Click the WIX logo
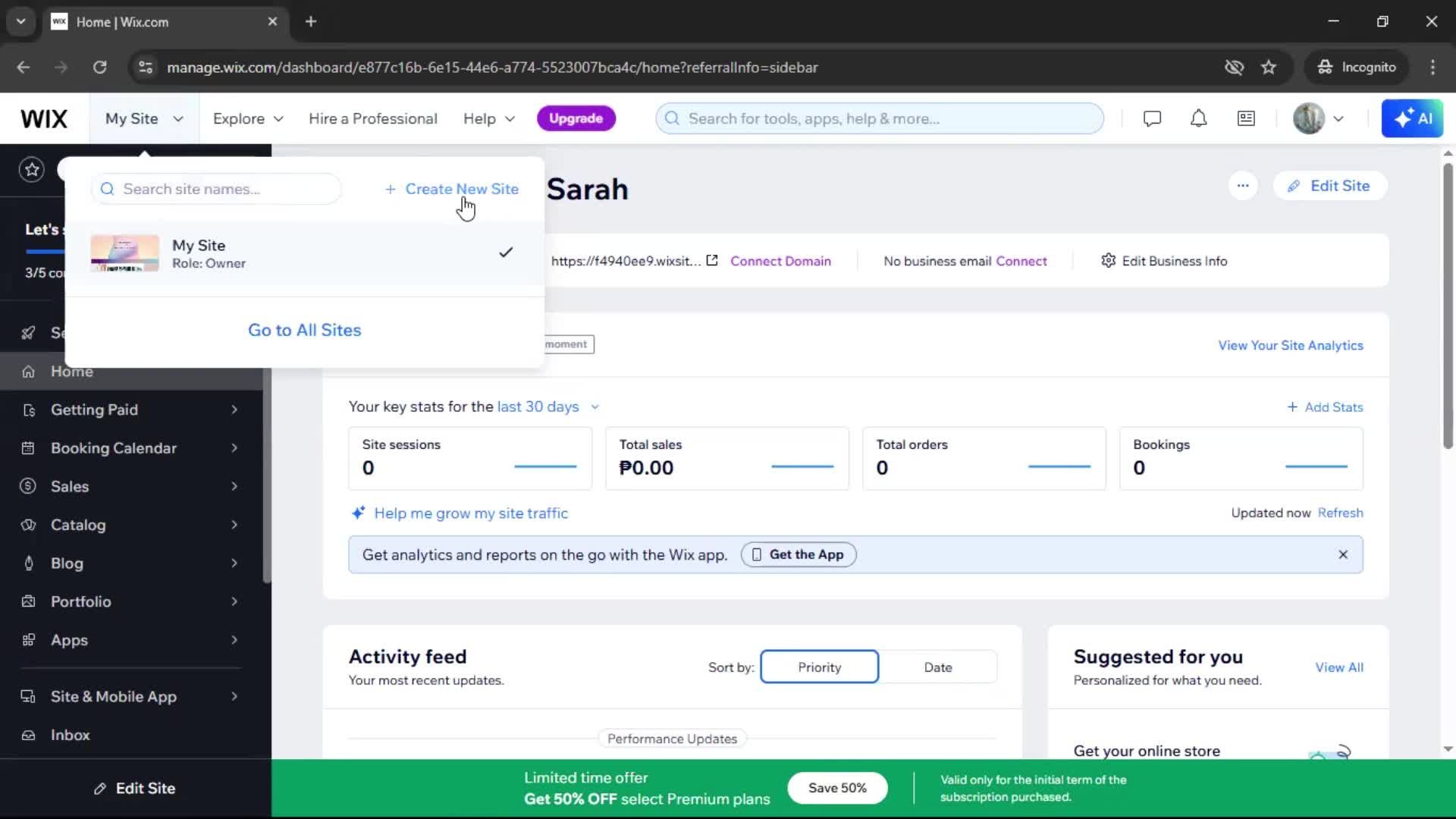 (x=44, y=119)
